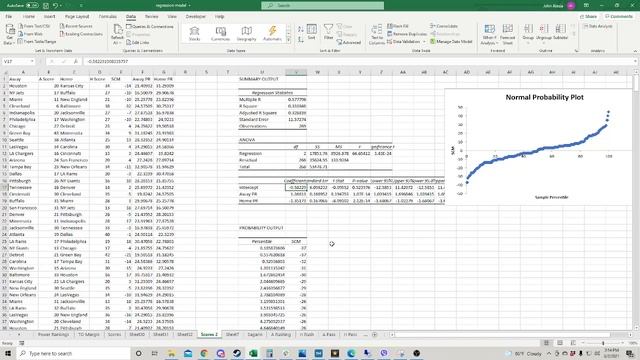Click From Text/CSV import icon

coord(34,26)
